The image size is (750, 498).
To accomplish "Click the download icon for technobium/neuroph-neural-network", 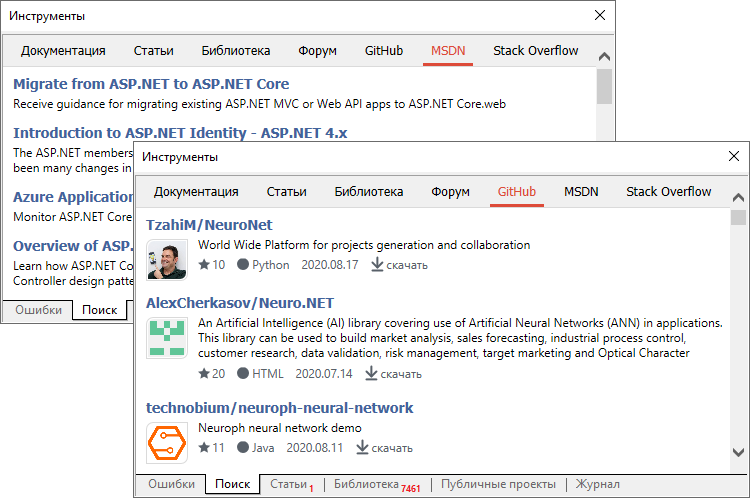I will [362, 447].
